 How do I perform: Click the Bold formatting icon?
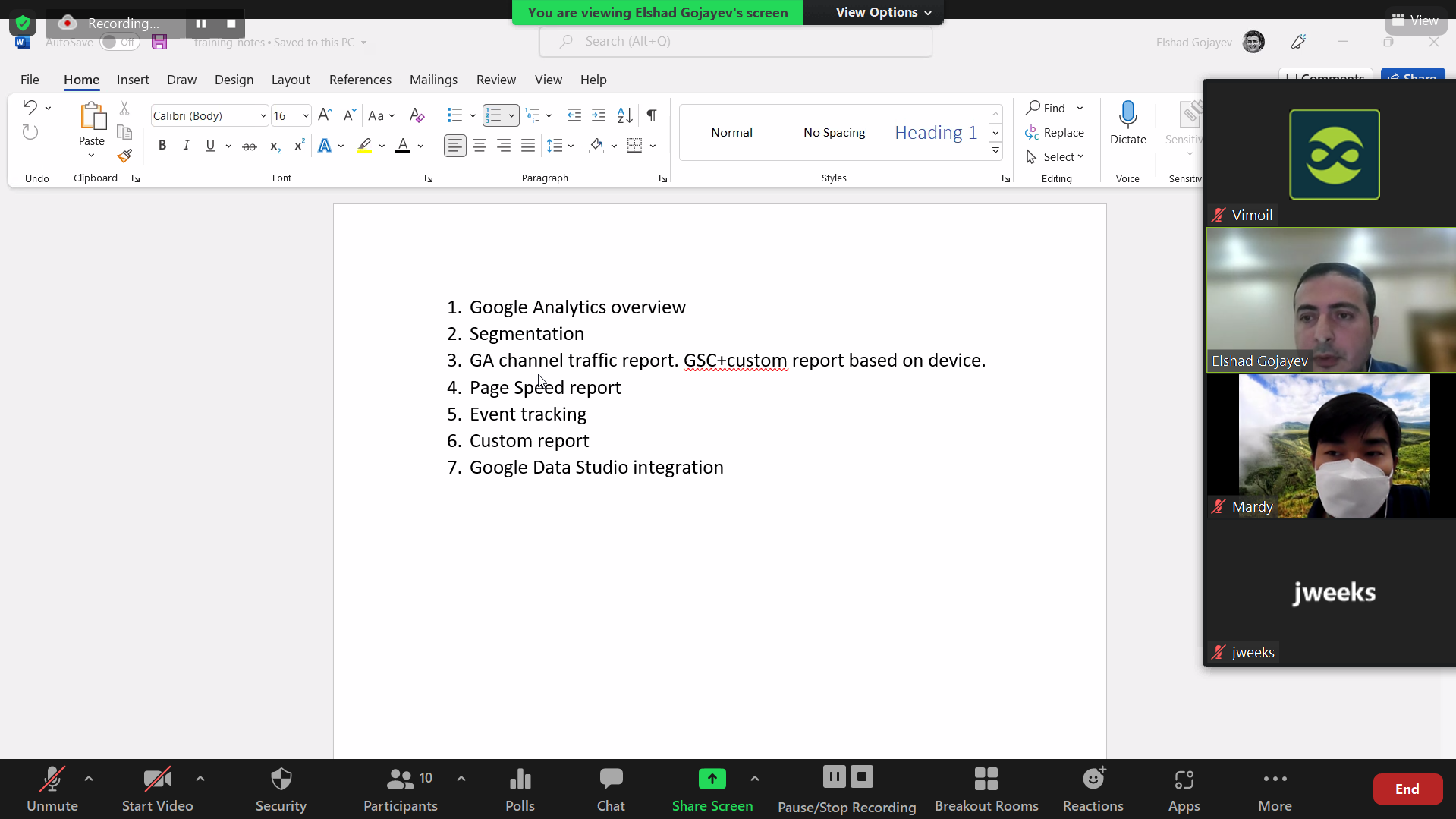coord(162,146)
